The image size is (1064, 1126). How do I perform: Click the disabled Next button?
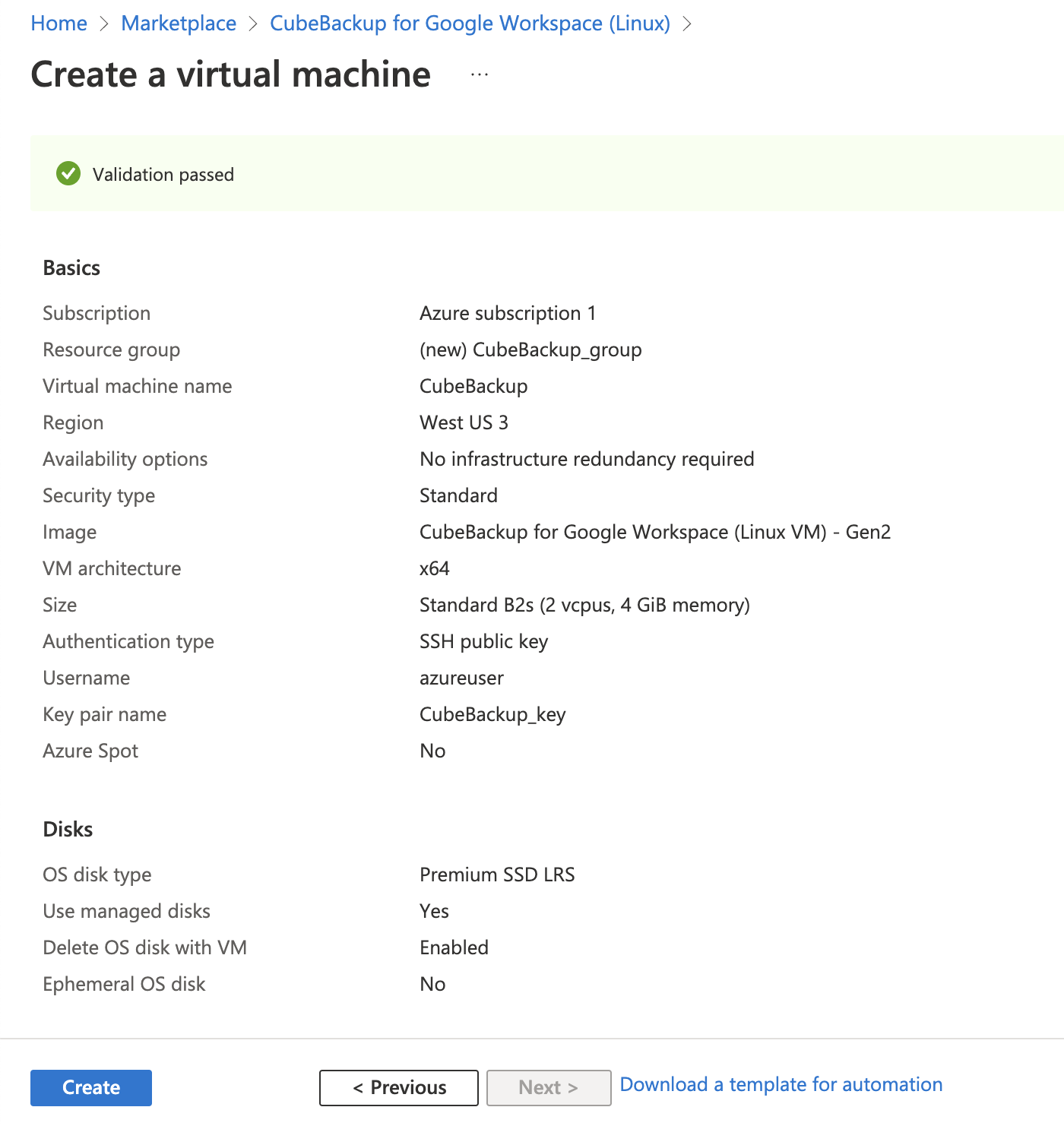click(x=549, y=1087)
